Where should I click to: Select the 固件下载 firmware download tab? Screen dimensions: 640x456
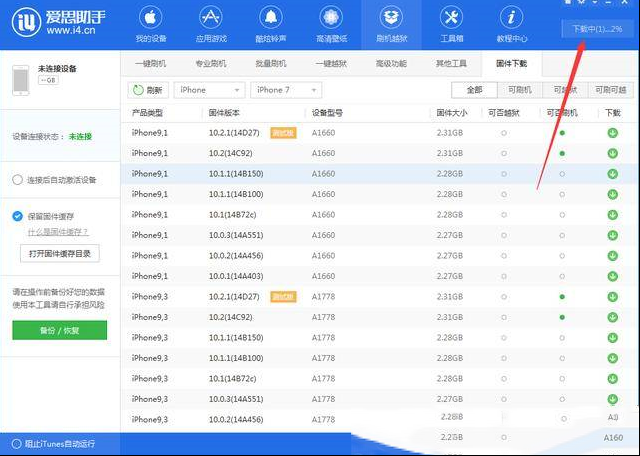[511, 64]
